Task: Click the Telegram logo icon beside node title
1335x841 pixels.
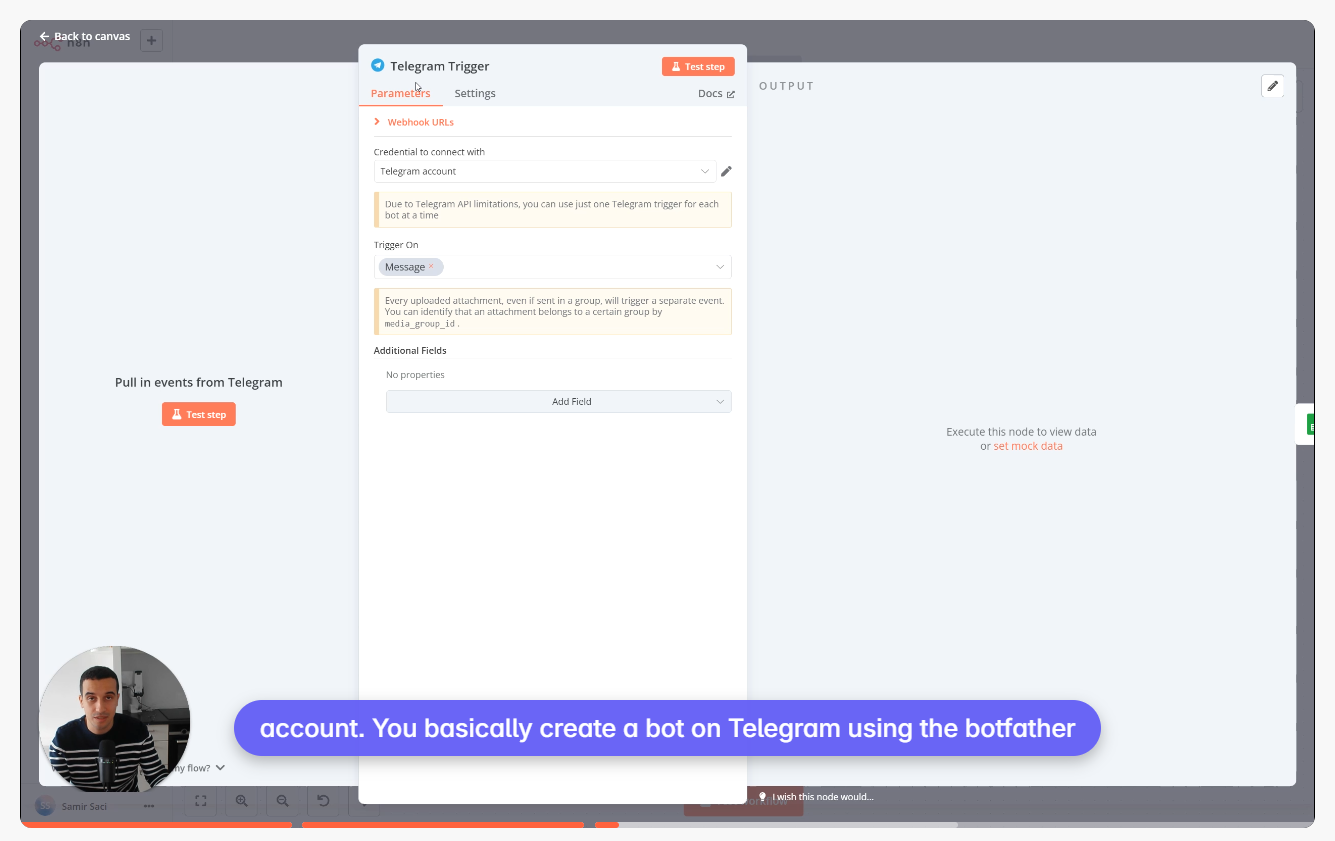Action: (377, 66)
